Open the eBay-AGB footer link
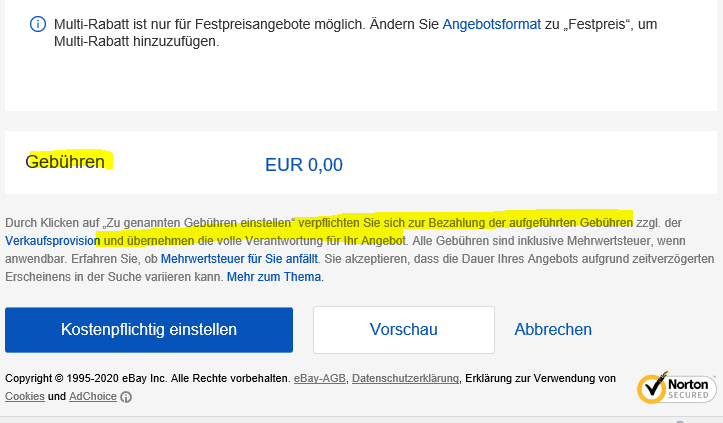This screenshot has width=723, height=423. [319, 378]
